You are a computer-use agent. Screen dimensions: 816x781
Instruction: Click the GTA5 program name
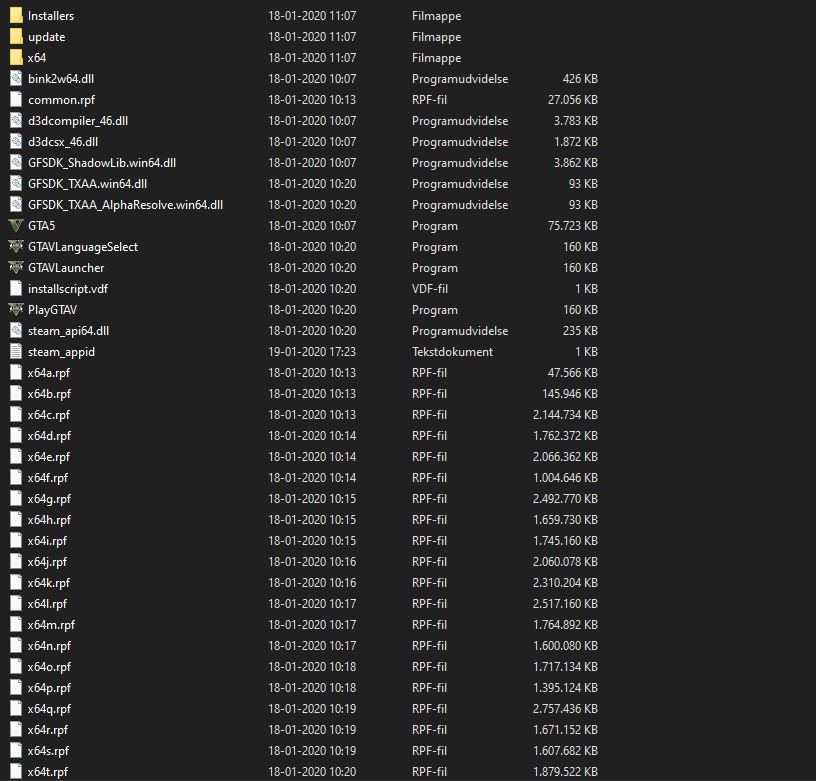pyautogui.click(x=42, y=226)
